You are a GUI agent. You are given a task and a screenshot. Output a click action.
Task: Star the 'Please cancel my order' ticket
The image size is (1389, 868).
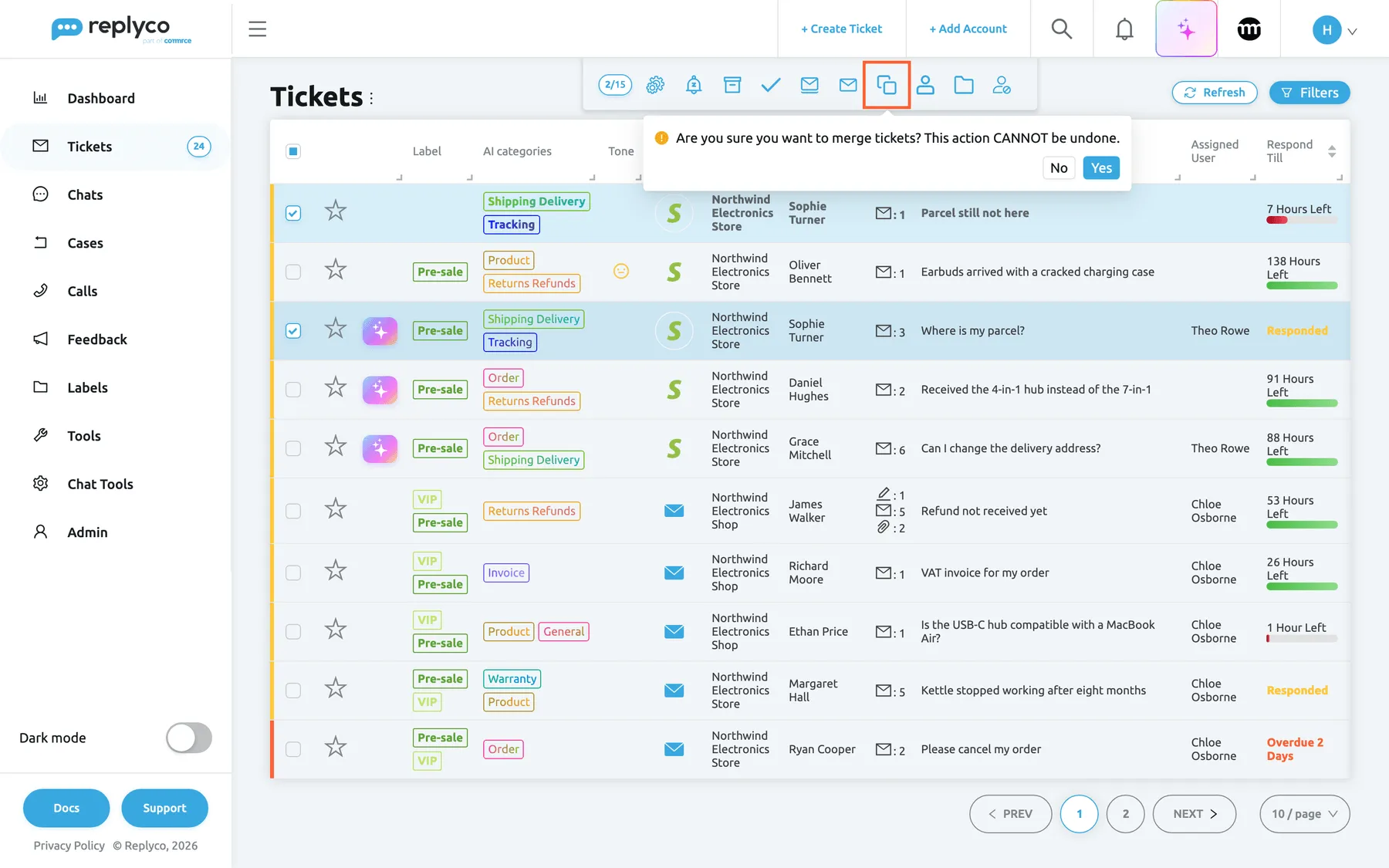tap(336, 747)
